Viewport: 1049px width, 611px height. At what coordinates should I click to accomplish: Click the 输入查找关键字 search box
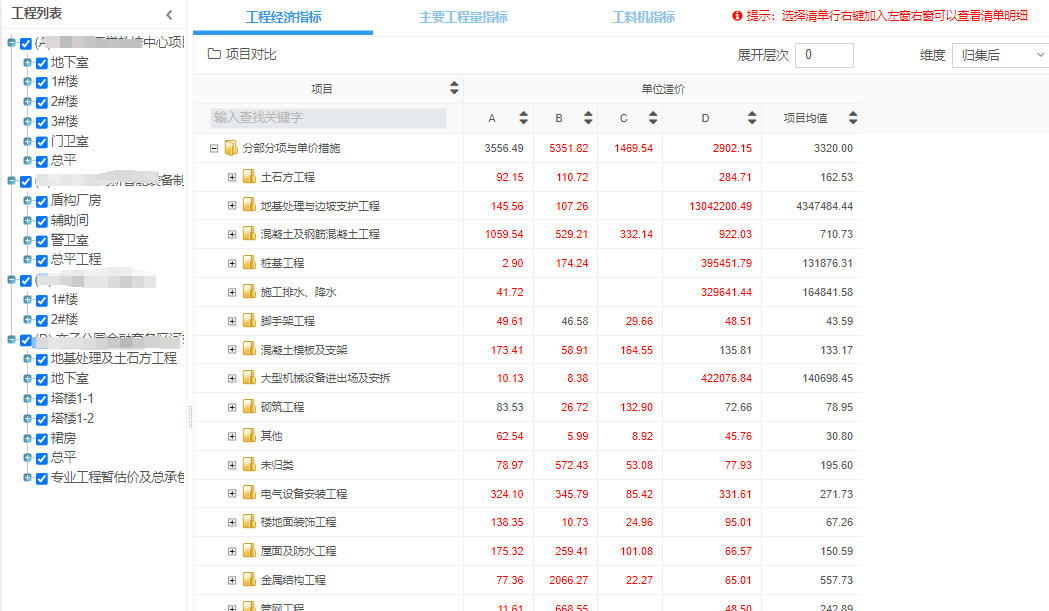(x=328, y=118)
